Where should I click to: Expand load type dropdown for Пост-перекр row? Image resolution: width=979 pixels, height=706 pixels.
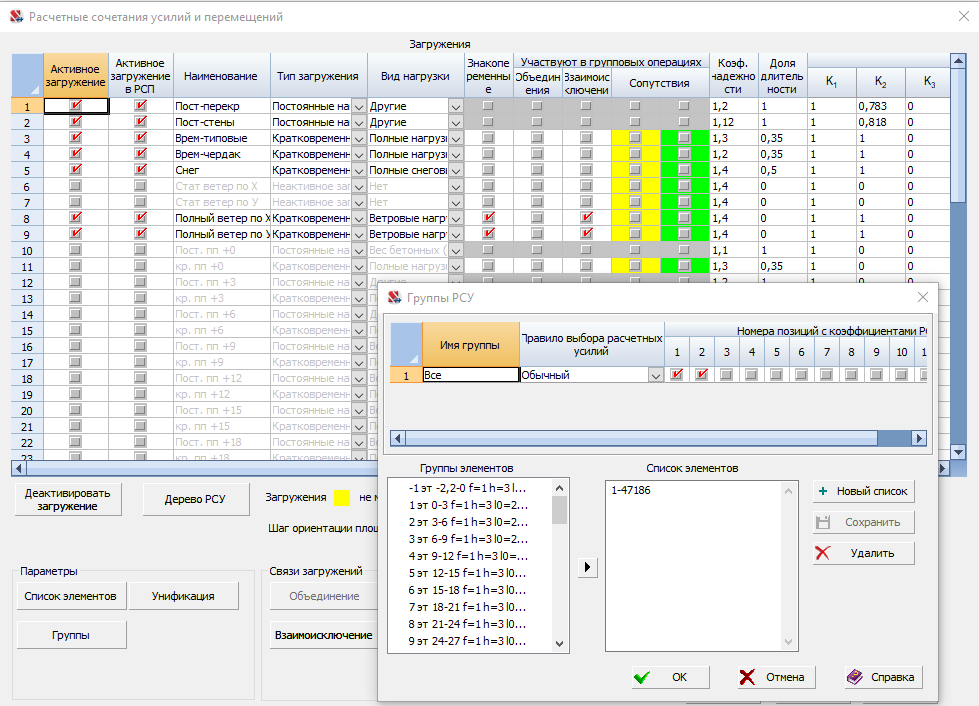click(359, 105)
